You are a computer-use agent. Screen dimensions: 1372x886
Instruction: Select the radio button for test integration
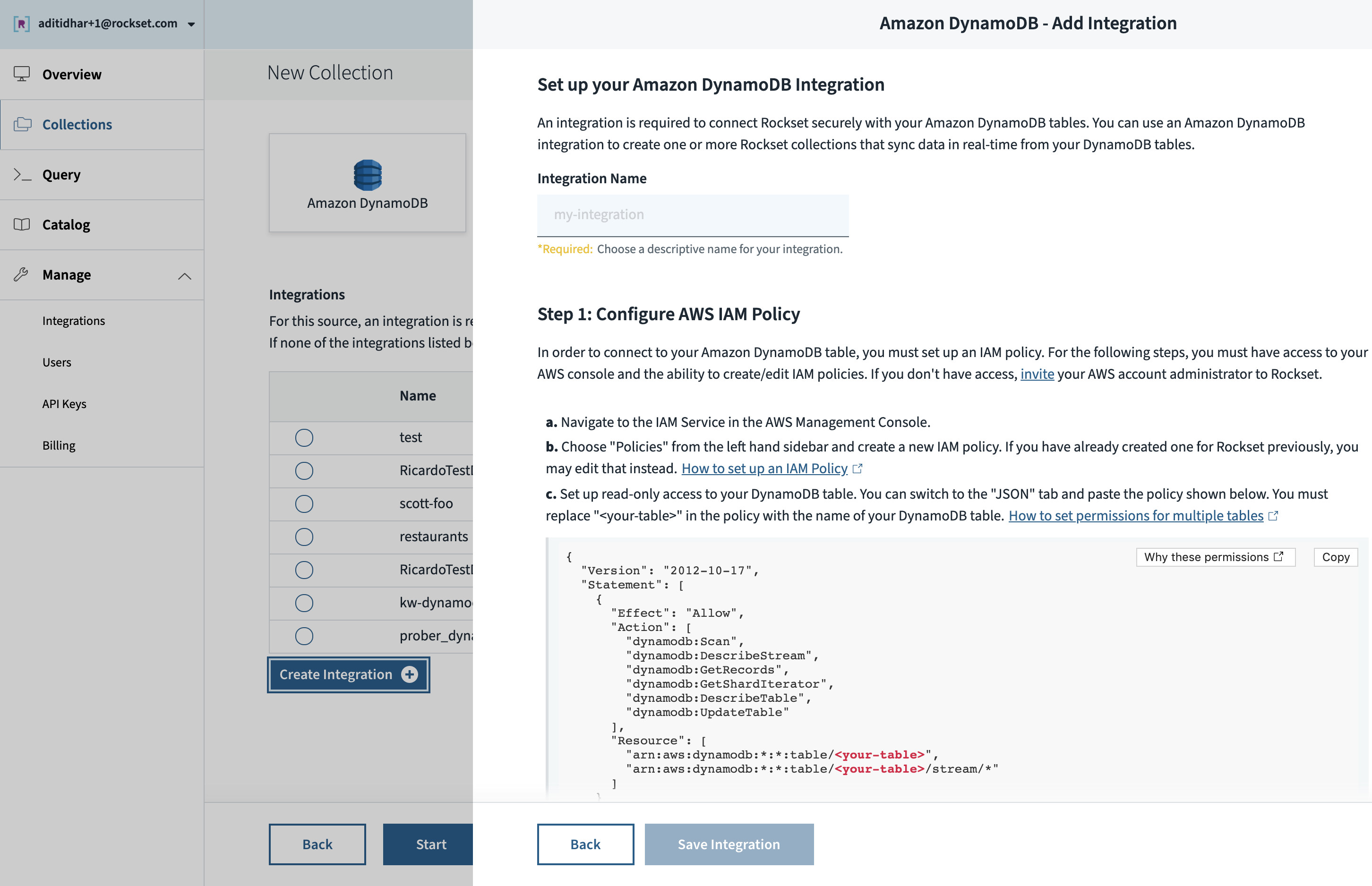(304, 438)
